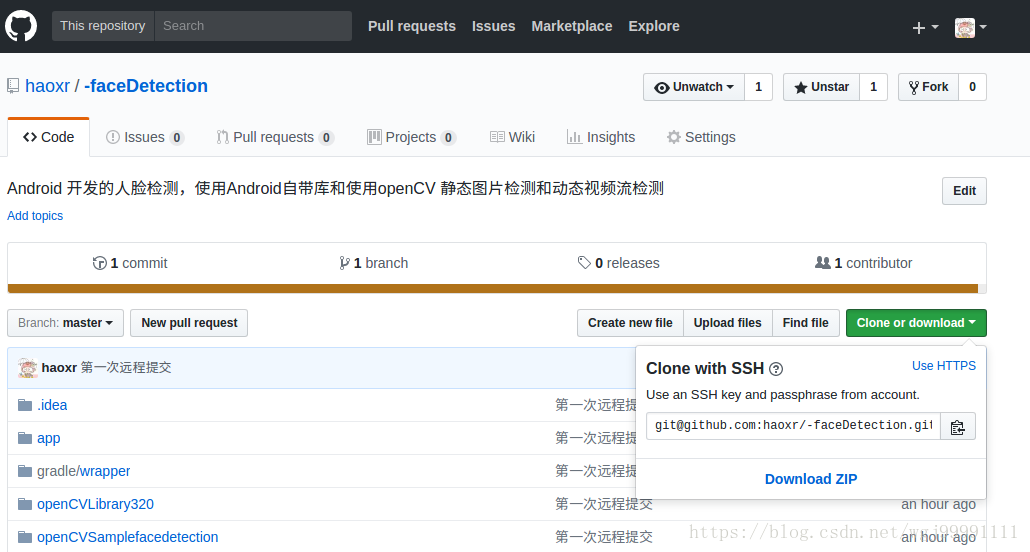Click the .idea folder icon
Viewport: 1030px width, 552px height.
click(x=25, y=405)
